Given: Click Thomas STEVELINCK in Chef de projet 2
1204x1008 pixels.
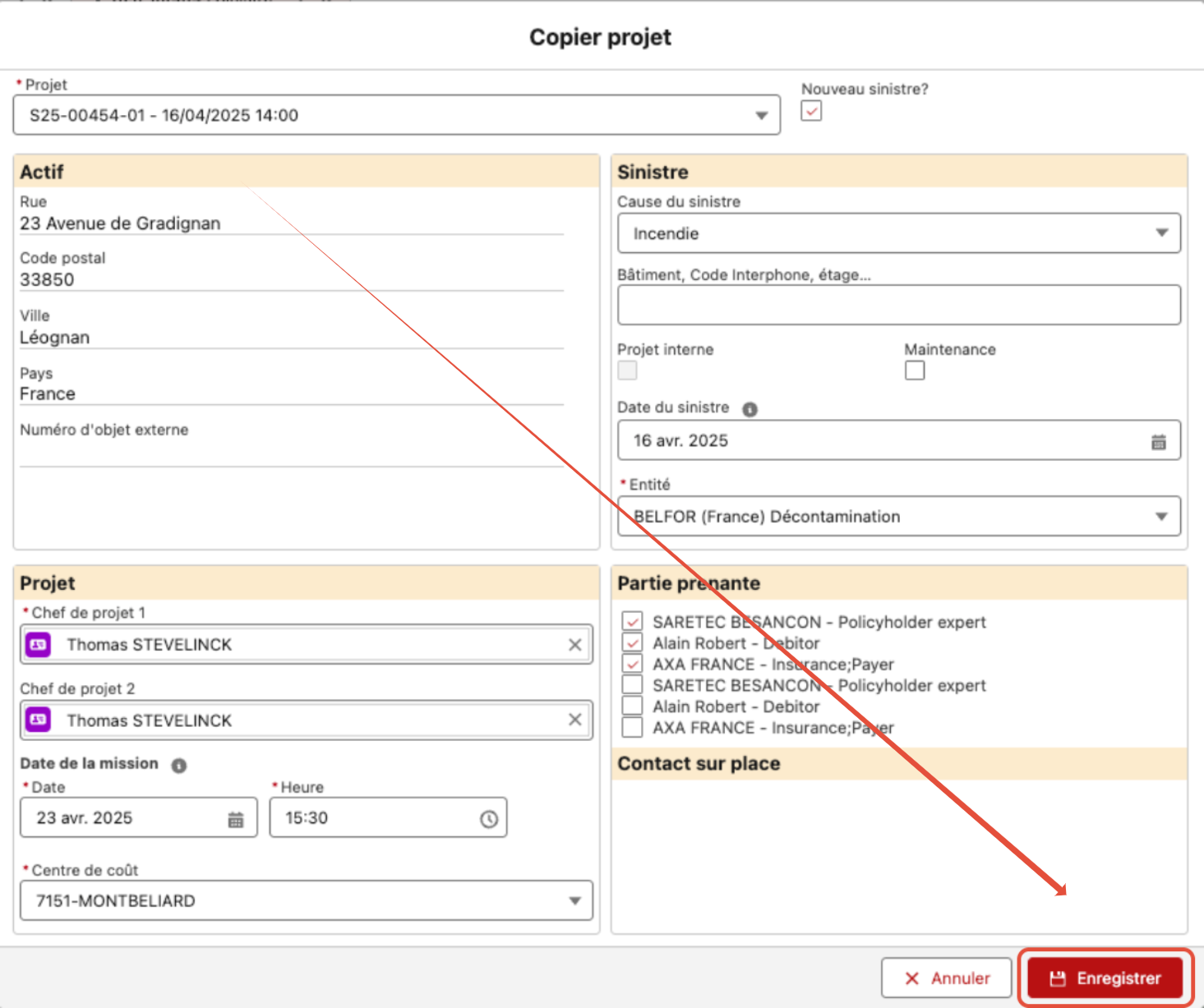Looking at the screenshot, I should coord(150,720).
